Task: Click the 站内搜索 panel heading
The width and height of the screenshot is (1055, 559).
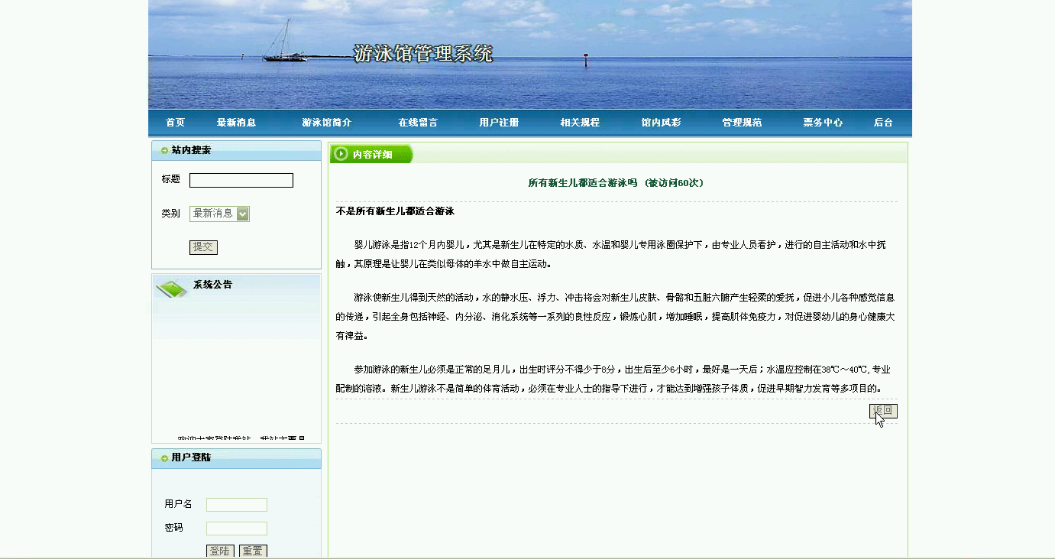Action: [191, 150]
